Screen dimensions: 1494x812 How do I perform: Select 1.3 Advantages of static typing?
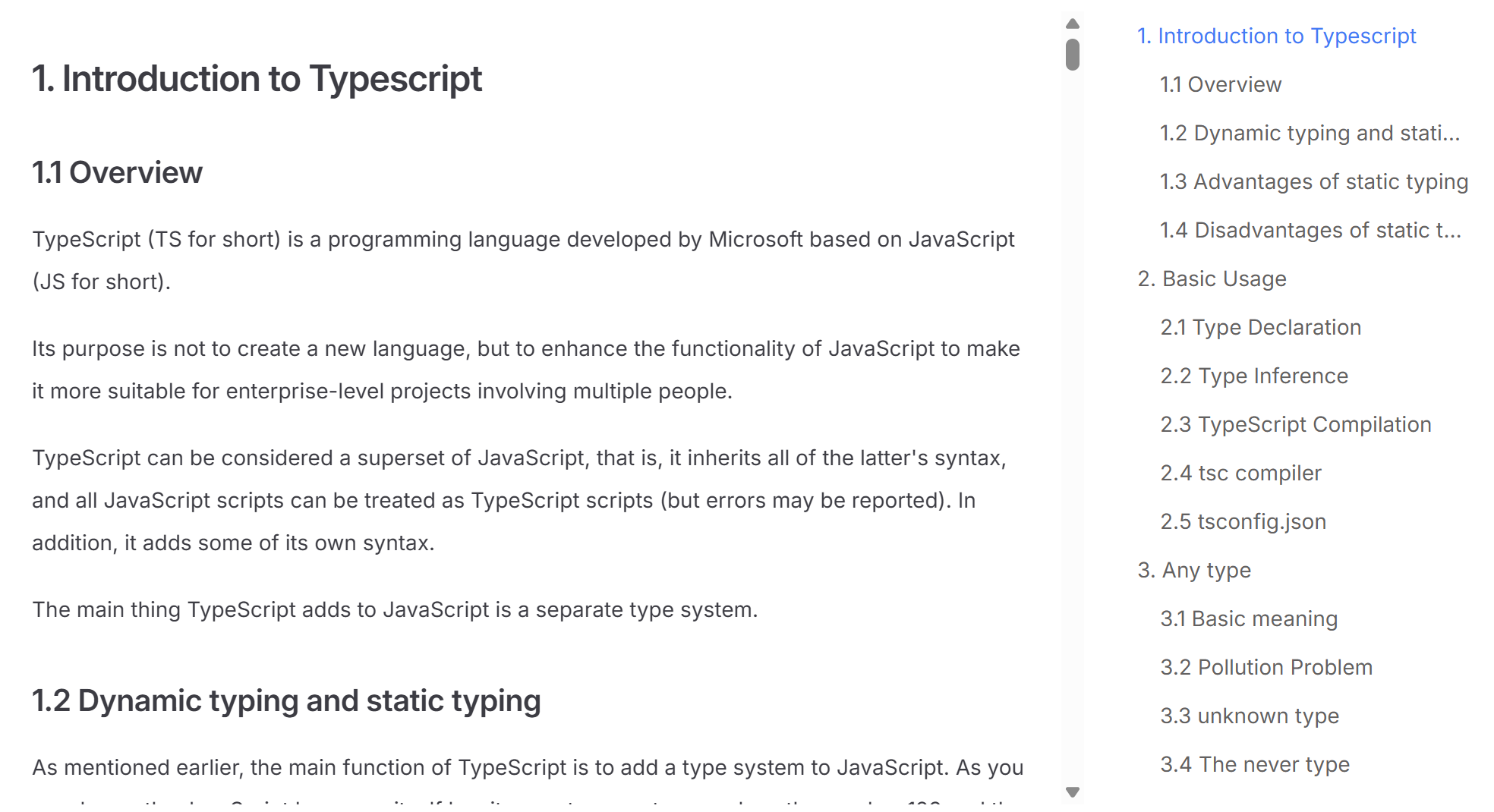coord(1313,181)
